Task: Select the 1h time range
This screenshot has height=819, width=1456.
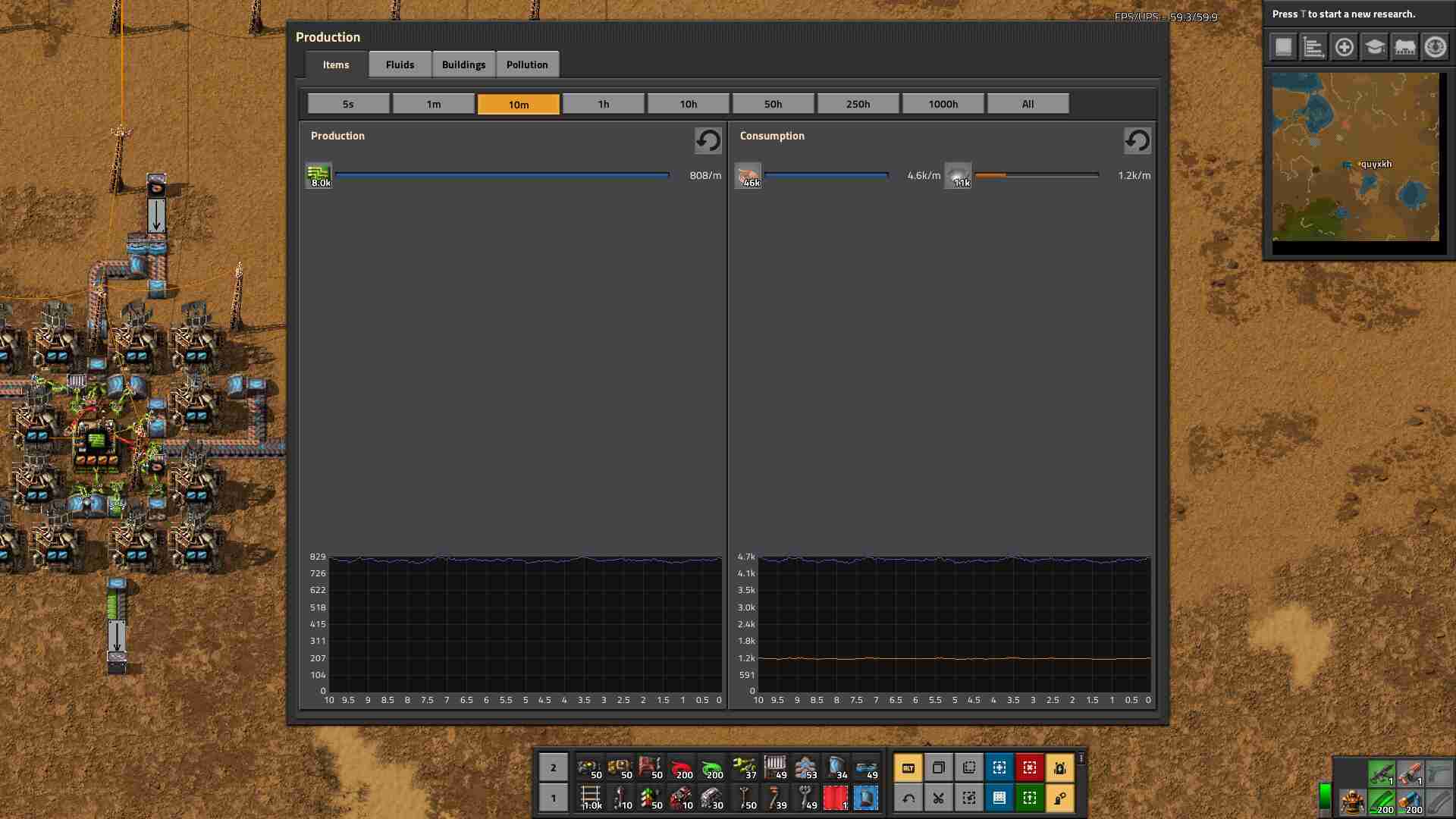Action: pos(604,104)
